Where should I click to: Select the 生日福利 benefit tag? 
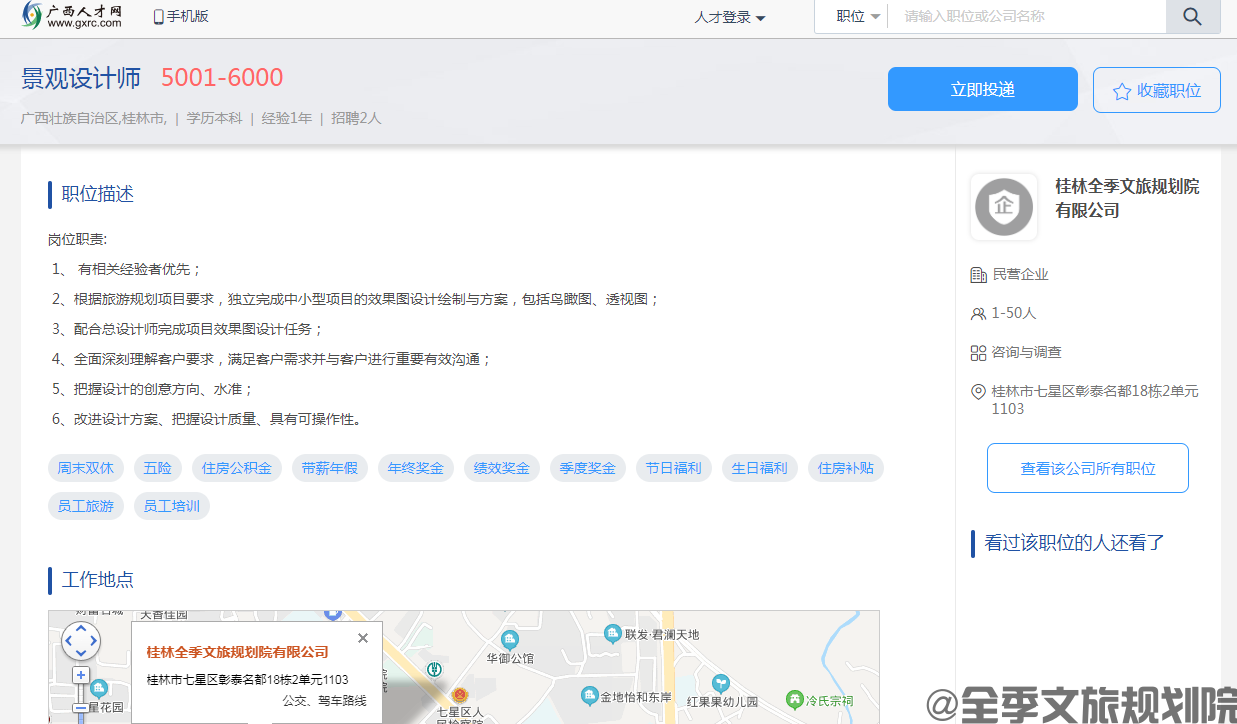(760, 468)
